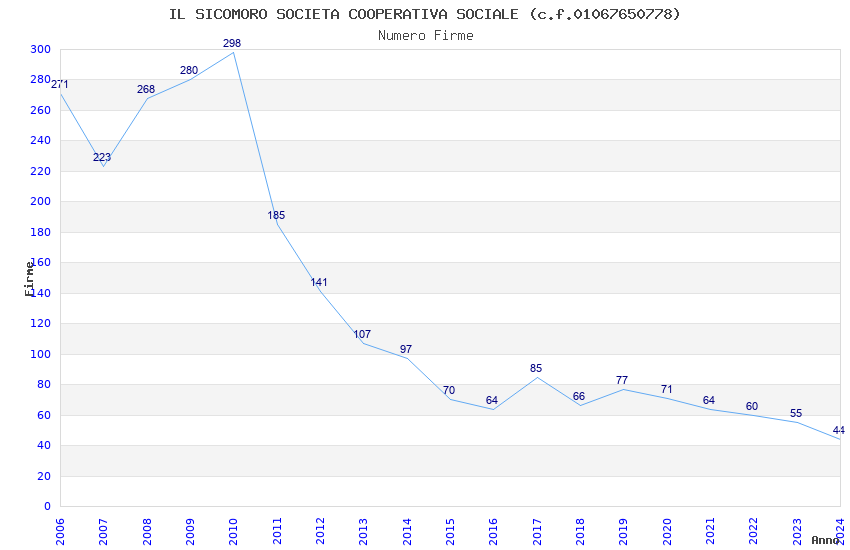Click the data label '77' for 2019
The height and width of the screenshot is (550, 850).
pos(622,380)
